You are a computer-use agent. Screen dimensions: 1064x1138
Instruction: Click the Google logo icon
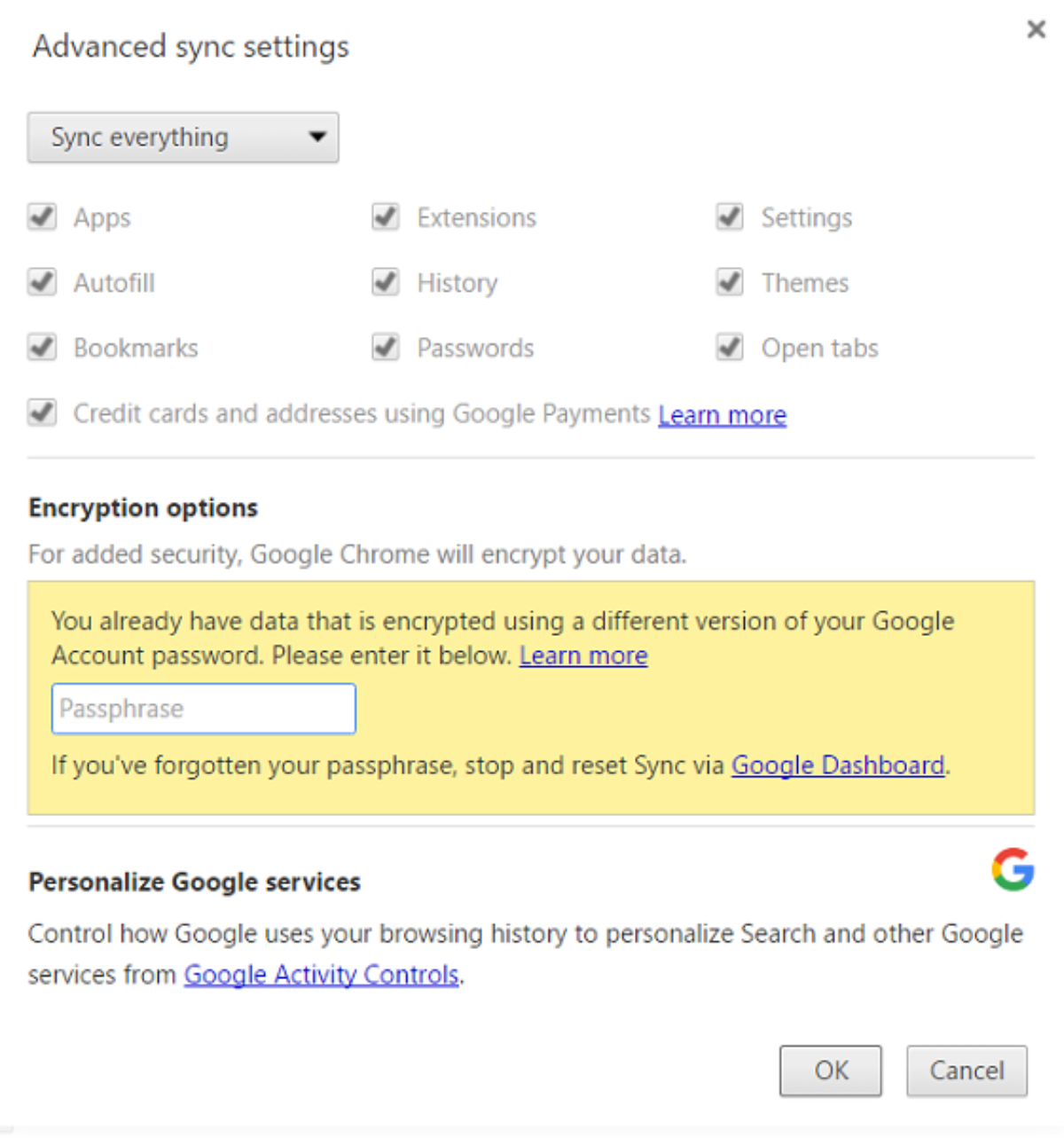[1013, 868]
